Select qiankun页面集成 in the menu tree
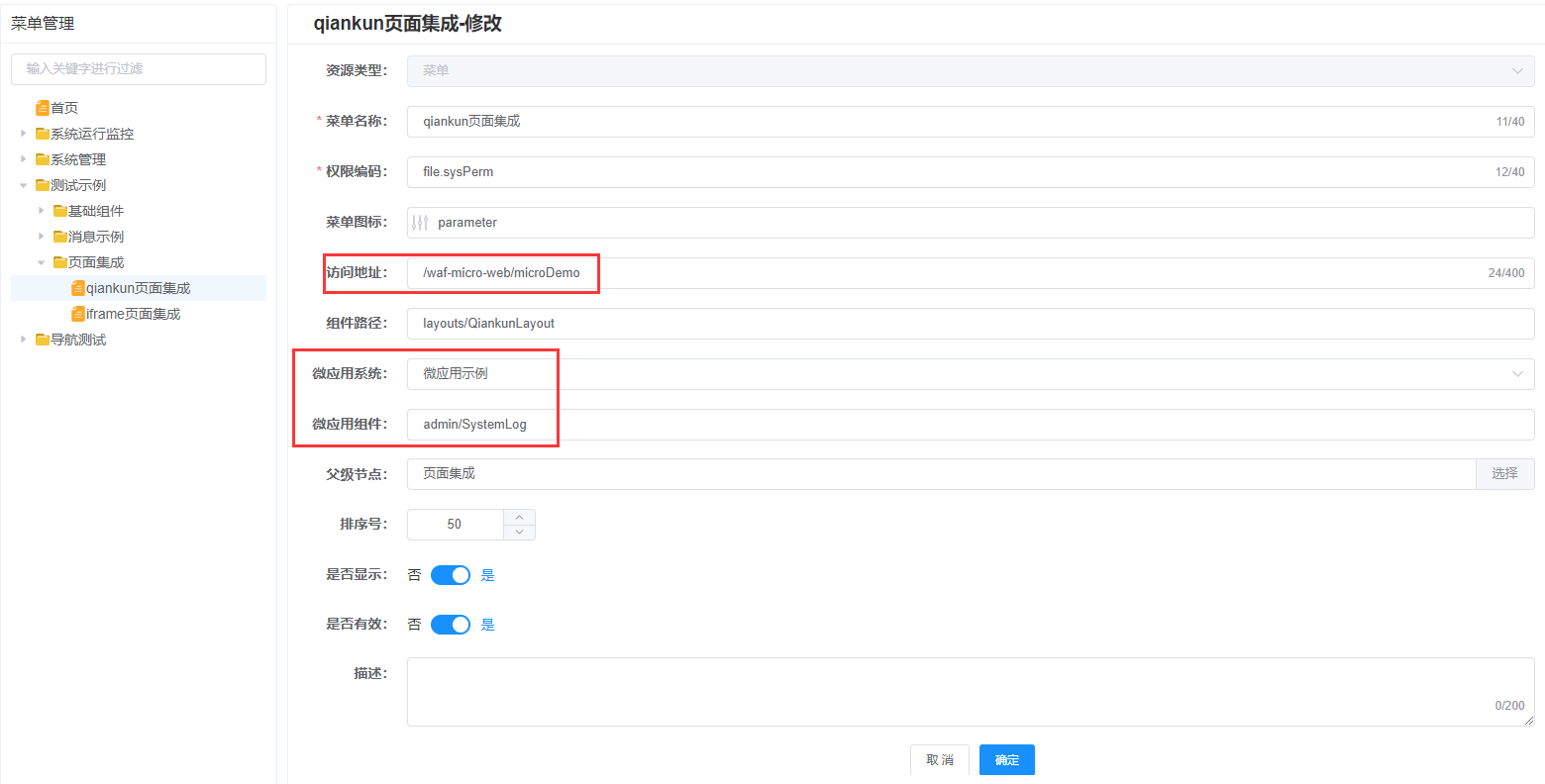 click(x=138, y=288)
